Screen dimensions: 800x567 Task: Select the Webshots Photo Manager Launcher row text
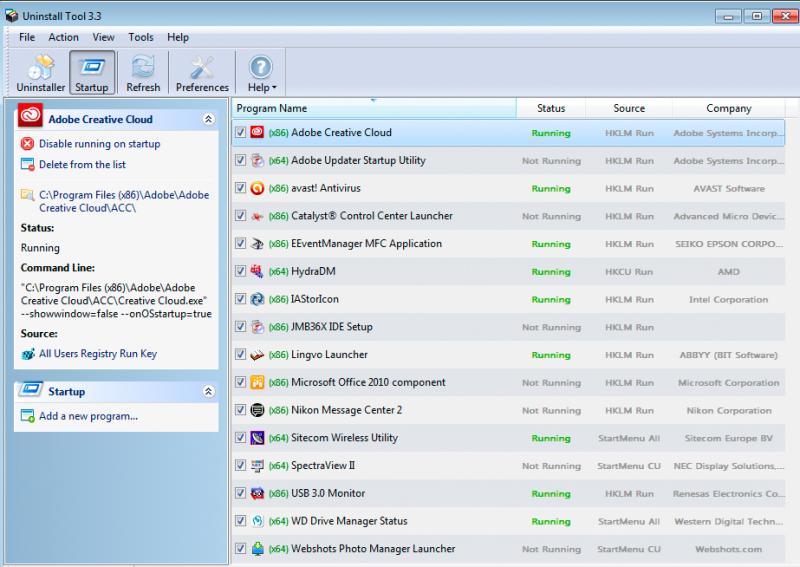pos(373,549)
